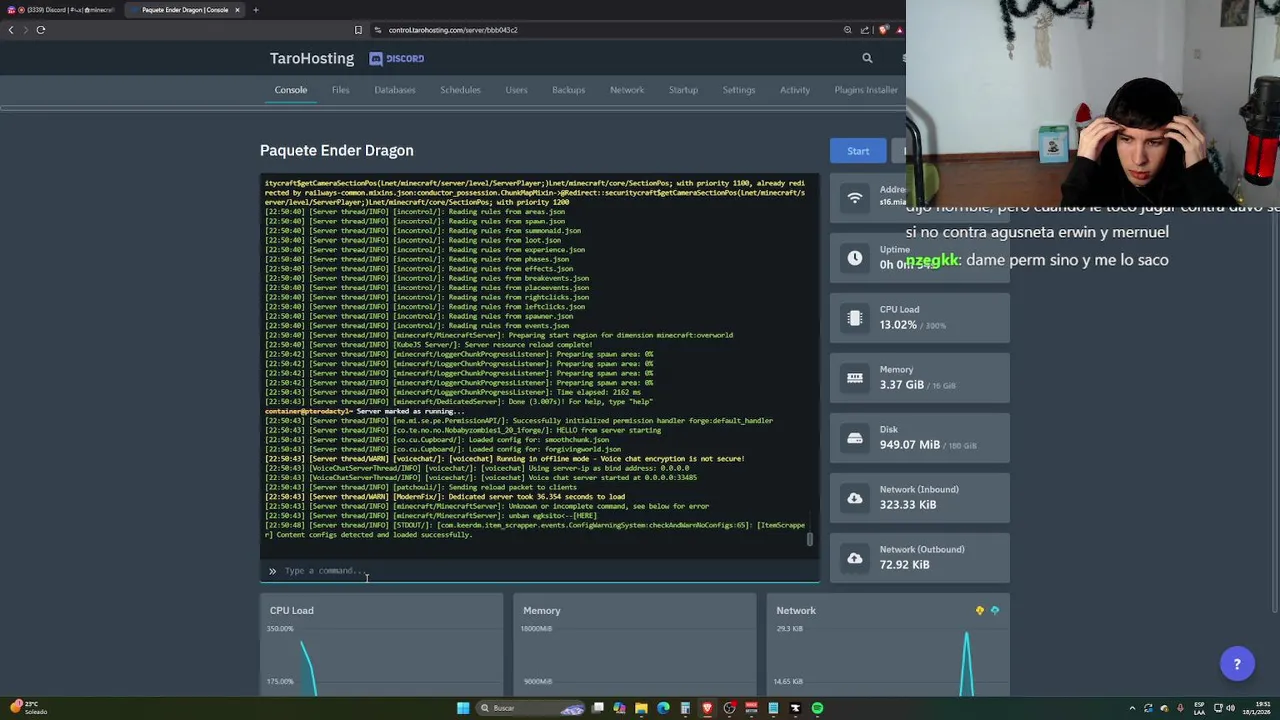Switch to the Discord browser tab
Screen dimensions: 1280x720
point(64,10)
